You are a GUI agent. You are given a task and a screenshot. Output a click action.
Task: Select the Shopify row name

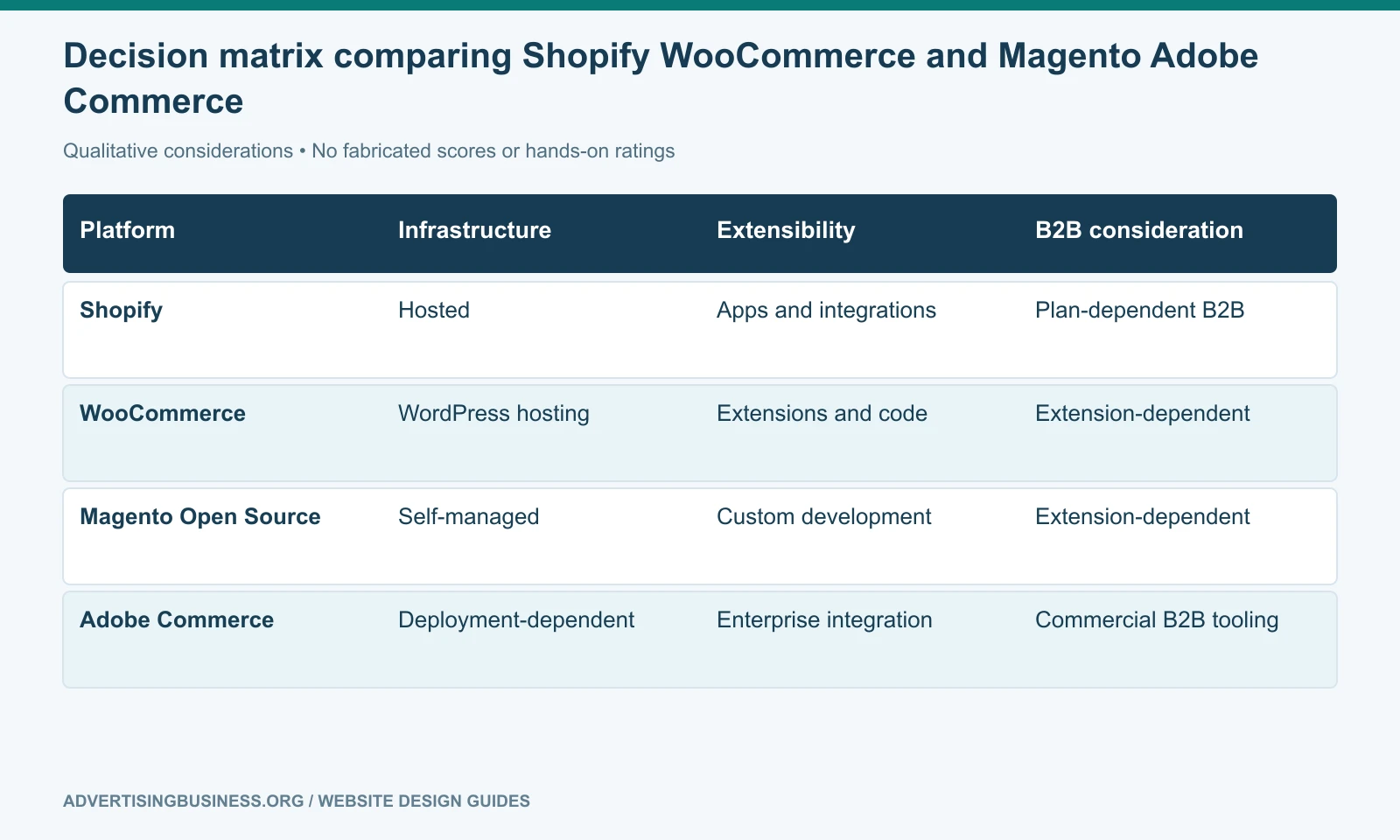click(x=121, y=311)
